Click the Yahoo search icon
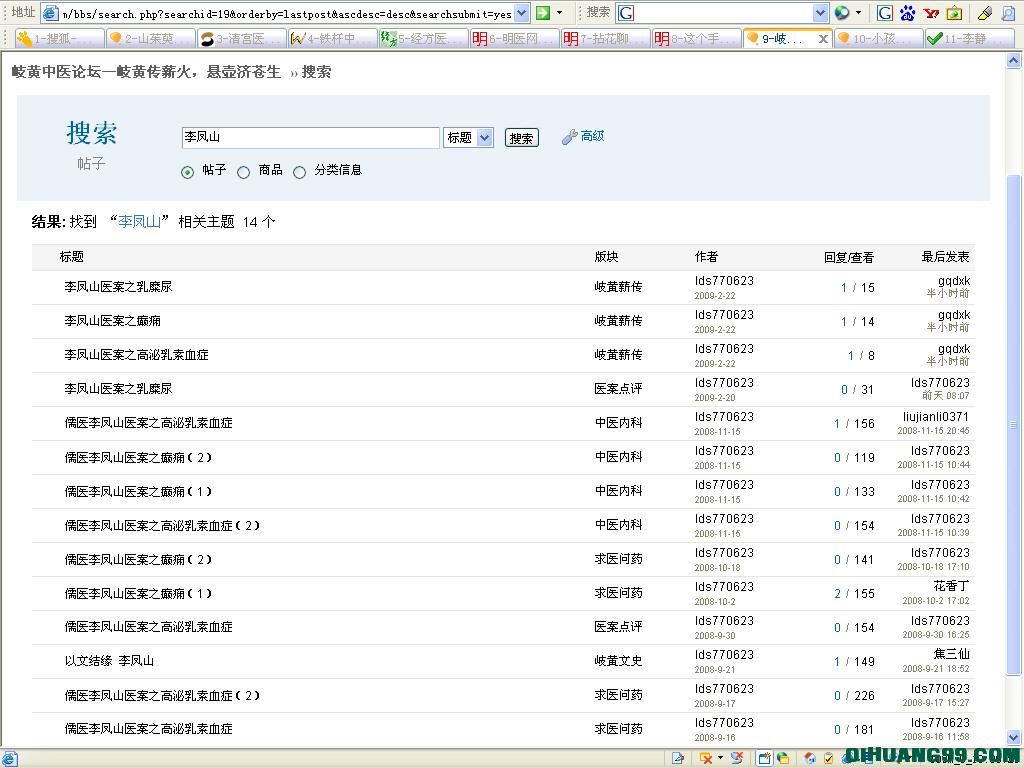Viewport: 1024px width, 768px height. (931, 13)
